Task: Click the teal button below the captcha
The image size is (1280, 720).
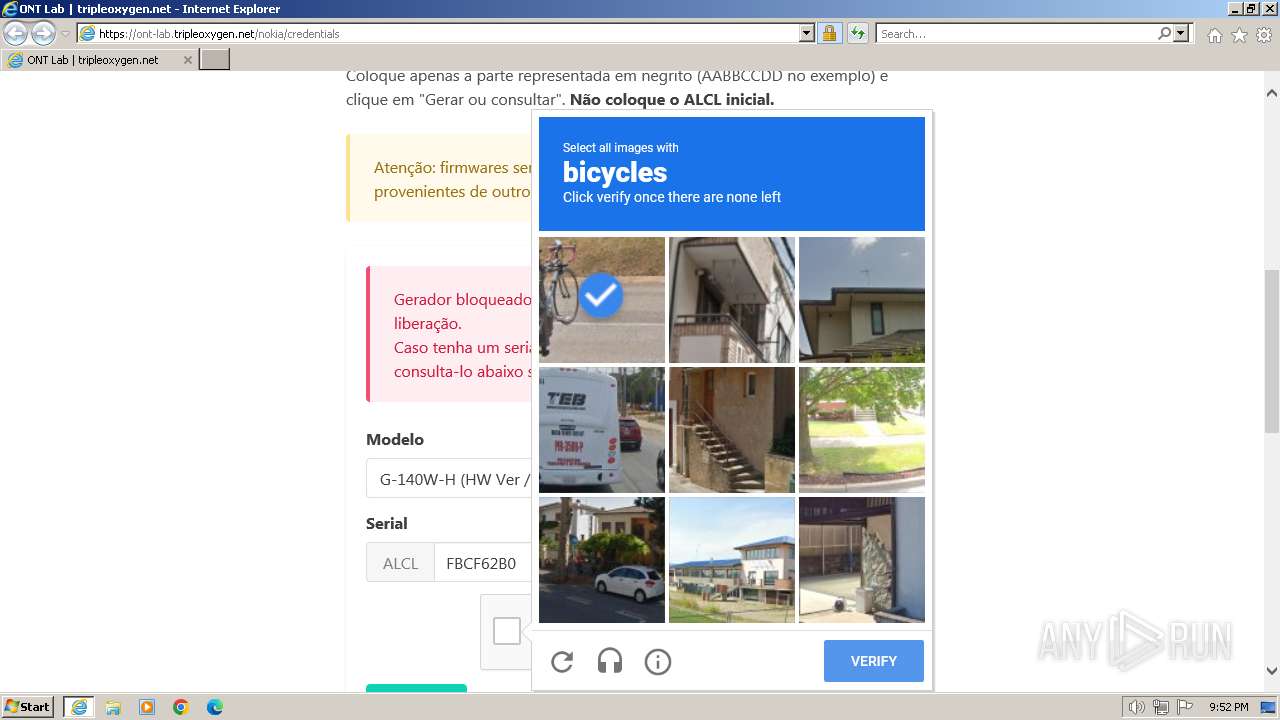Action: 416,688
